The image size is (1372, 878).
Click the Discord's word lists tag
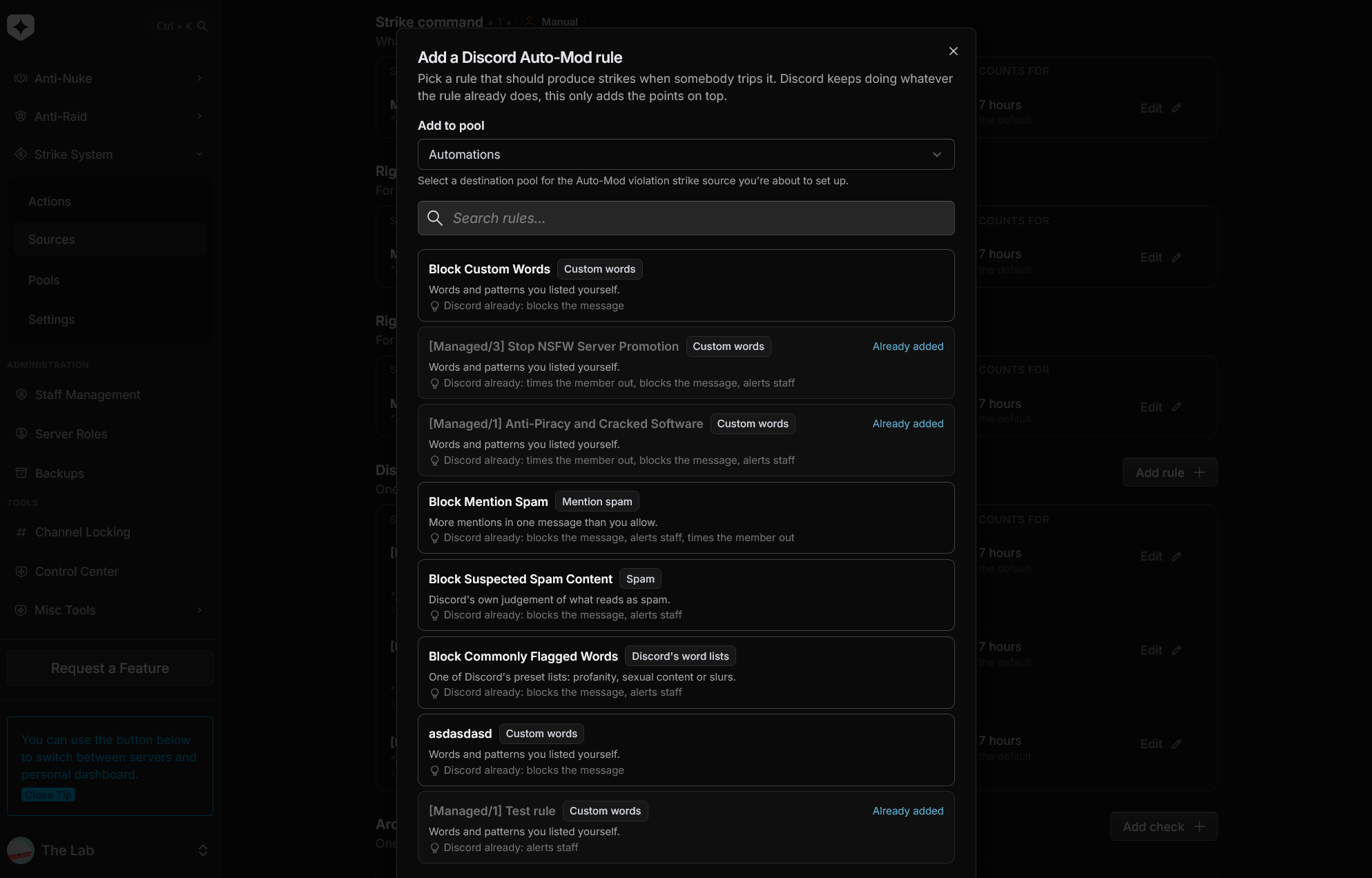[x=680, y=656]
